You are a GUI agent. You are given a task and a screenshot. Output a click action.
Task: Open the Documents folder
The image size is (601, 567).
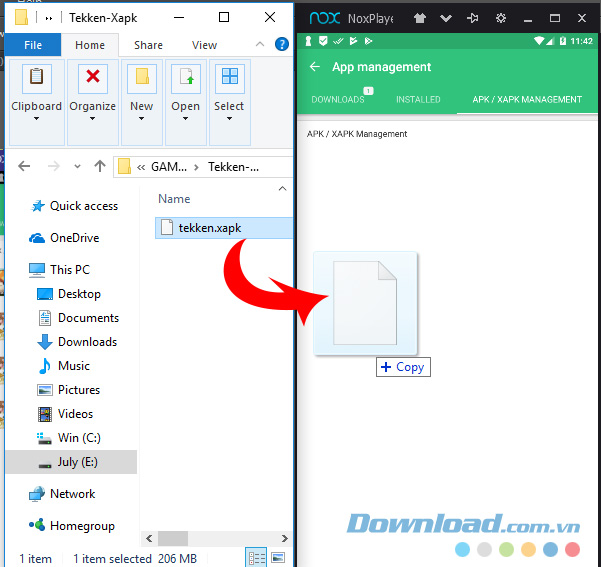pyautogui.click(x=78, y=318)
